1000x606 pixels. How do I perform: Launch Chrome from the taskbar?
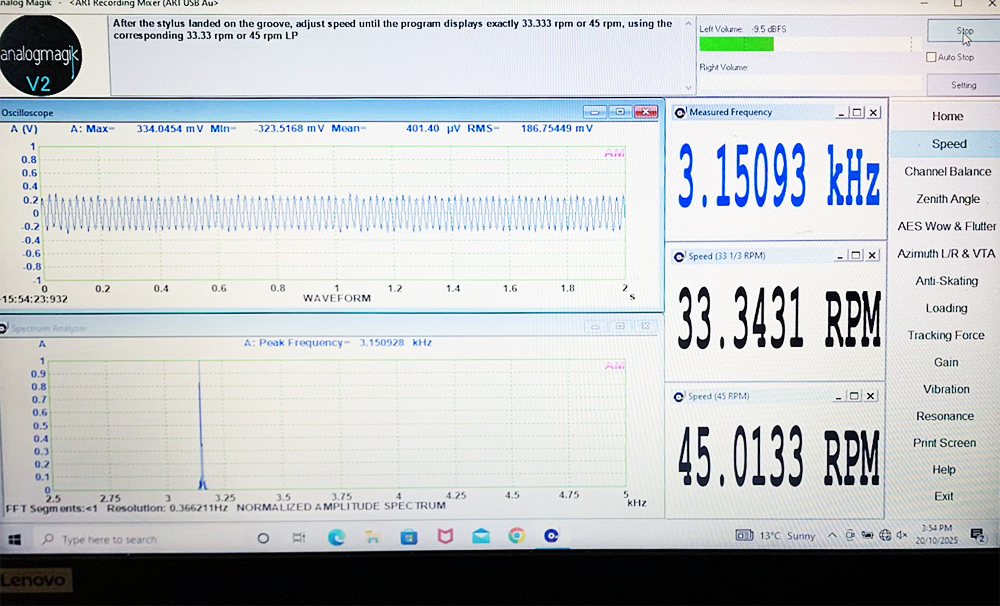516,538
